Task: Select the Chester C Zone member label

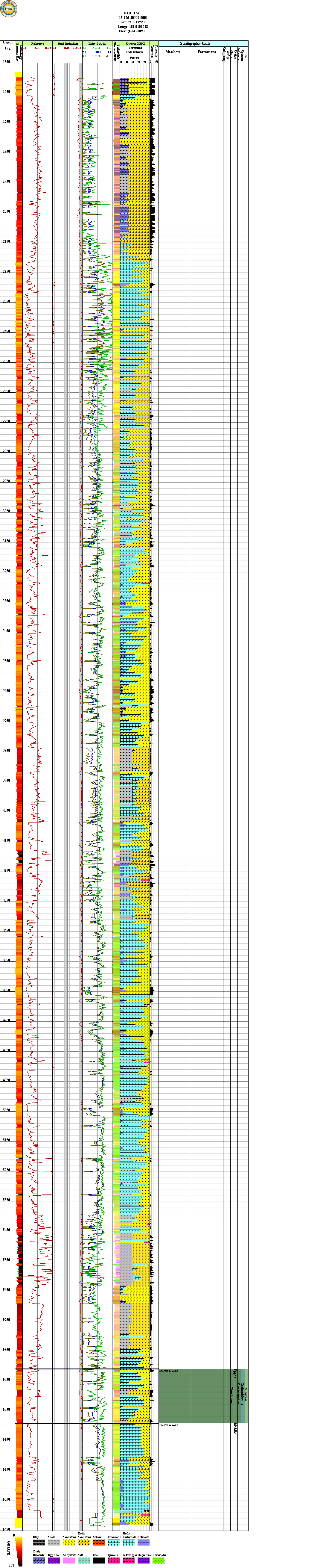Action: pyautogui.click(x=168, y=1370)
